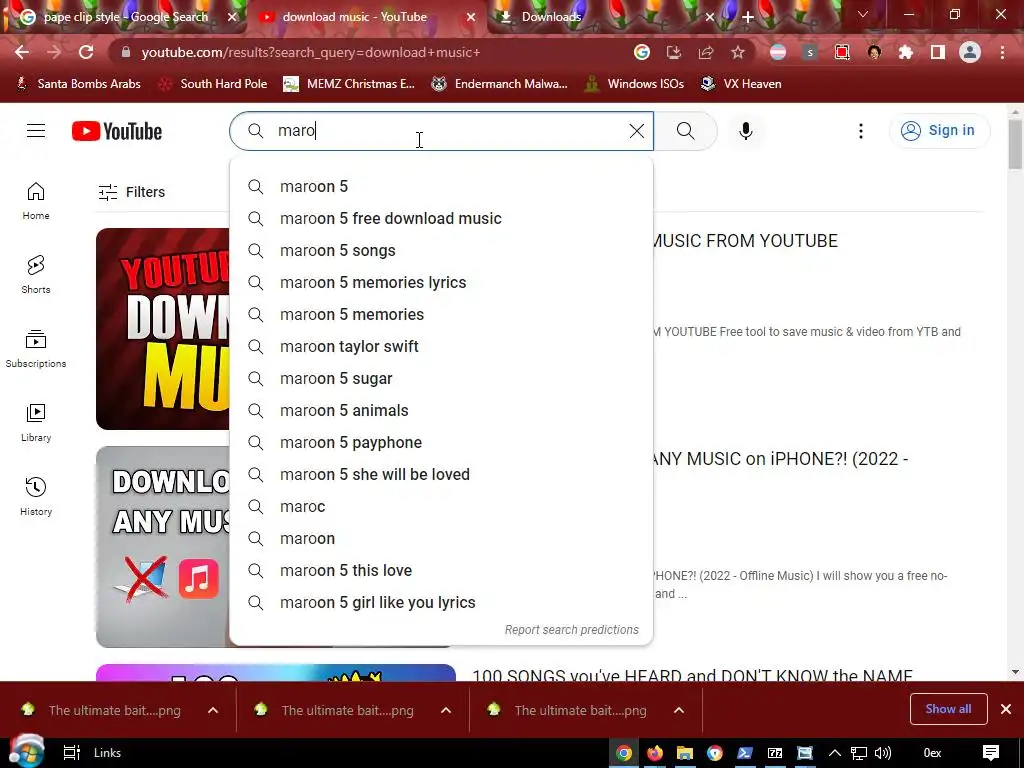Go back in browser history
The width and height of the screenshot is (1024, 768).
[x=22, y=52]
